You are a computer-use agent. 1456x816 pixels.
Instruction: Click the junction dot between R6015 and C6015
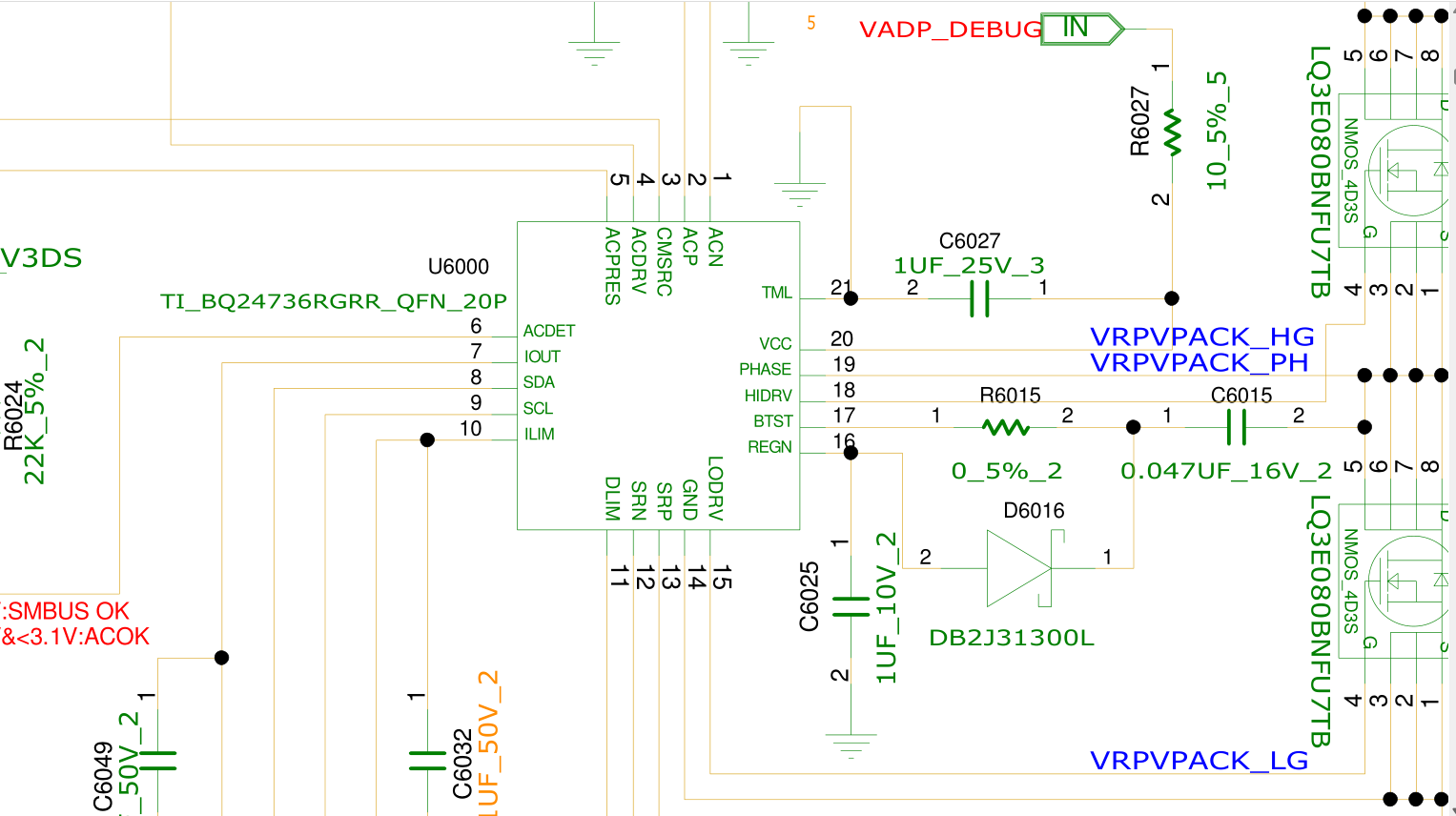pos(1133,427)
